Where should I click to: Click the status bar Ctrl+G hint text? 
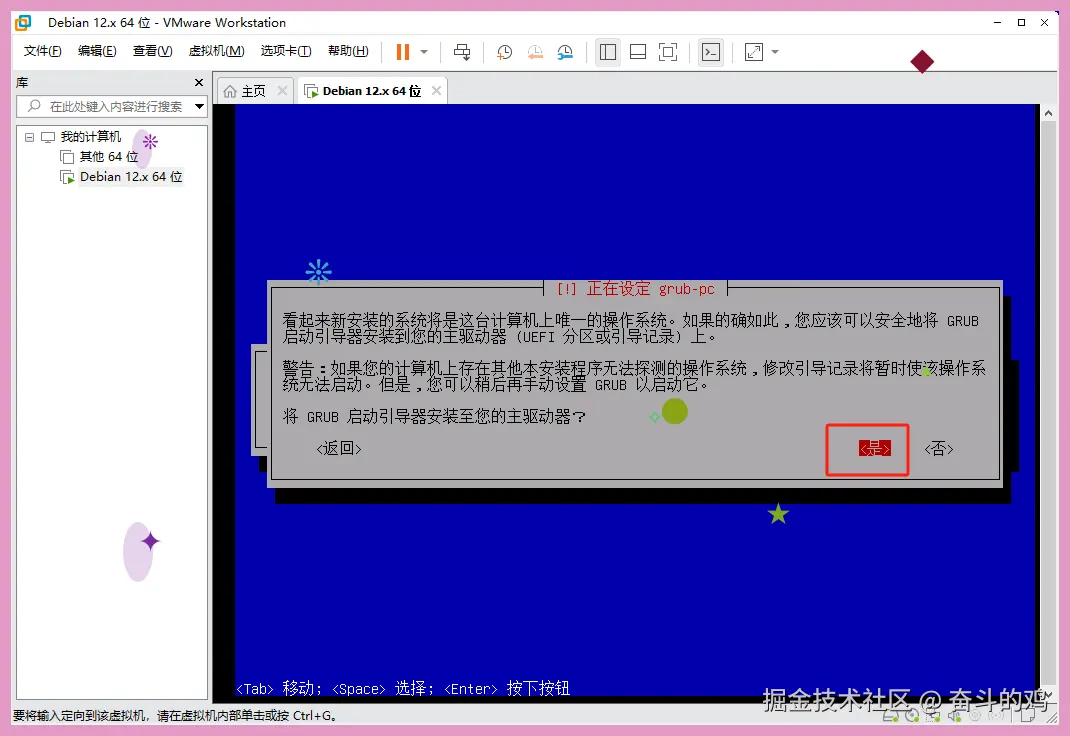(x=175, y=716)
